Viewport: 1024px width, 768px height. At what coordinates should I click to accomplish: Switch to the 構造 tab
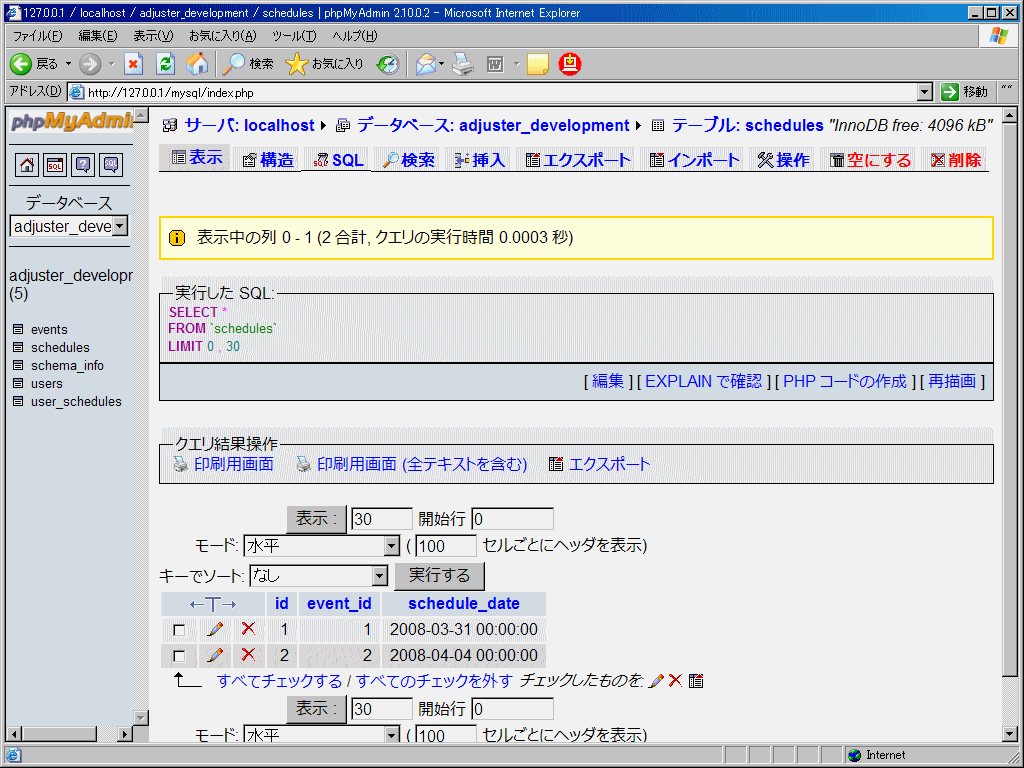tap(266, 158)
